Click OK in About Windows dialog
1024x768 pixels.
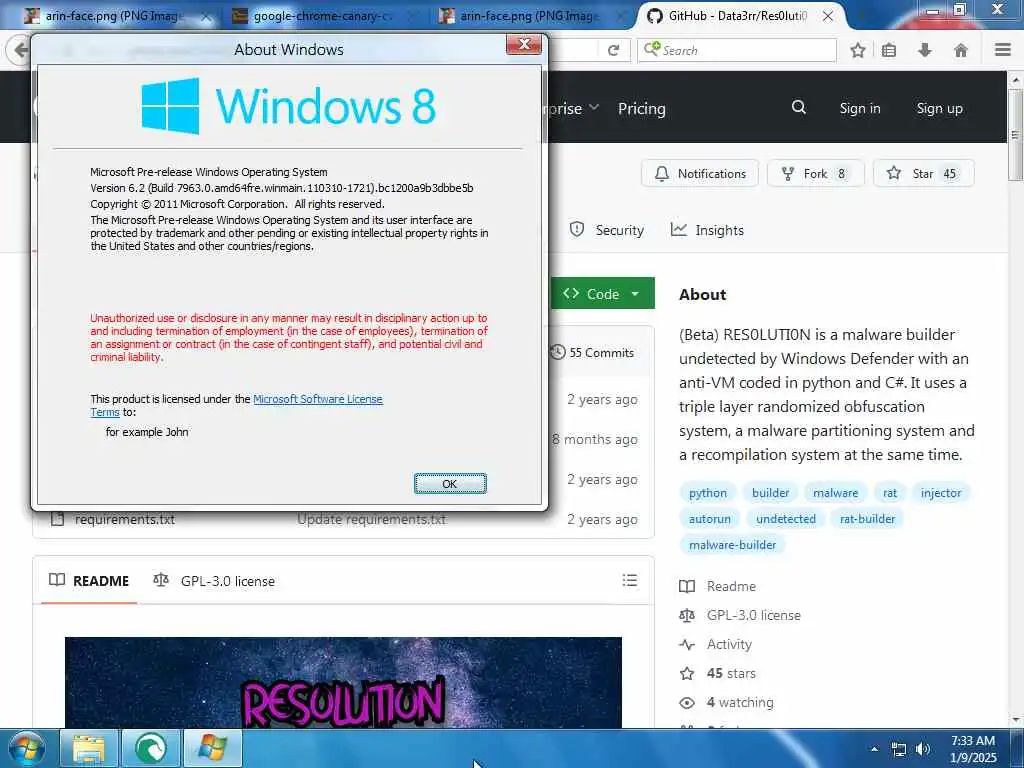pos(450,483)
